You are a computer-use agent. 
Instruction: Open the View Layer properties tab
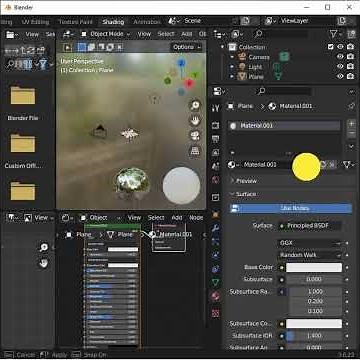pyautogui.click(x=216, y=152)
